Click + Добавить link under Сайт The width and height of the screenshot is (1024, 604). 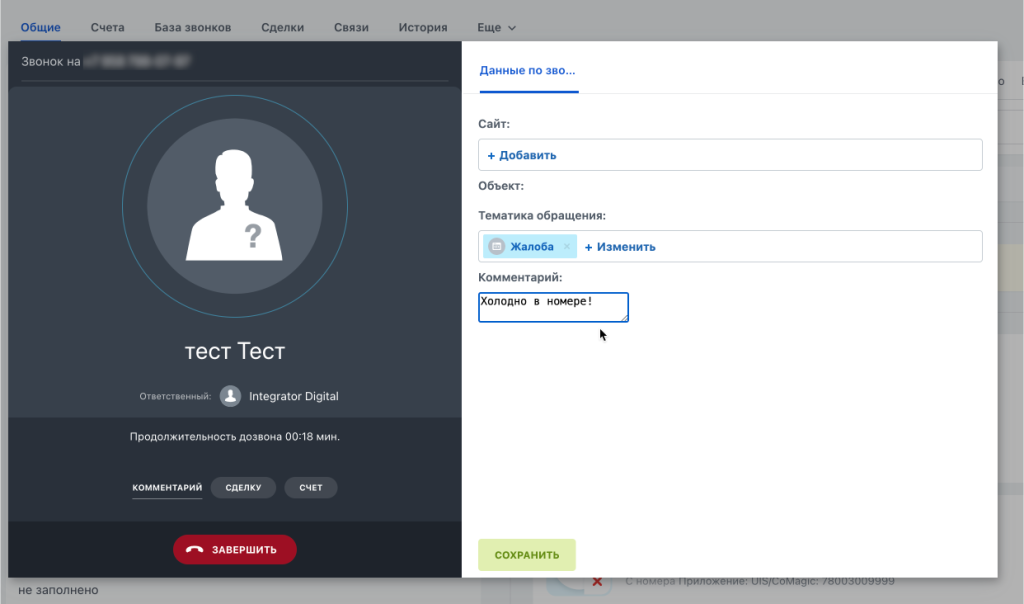pos(522,155)
